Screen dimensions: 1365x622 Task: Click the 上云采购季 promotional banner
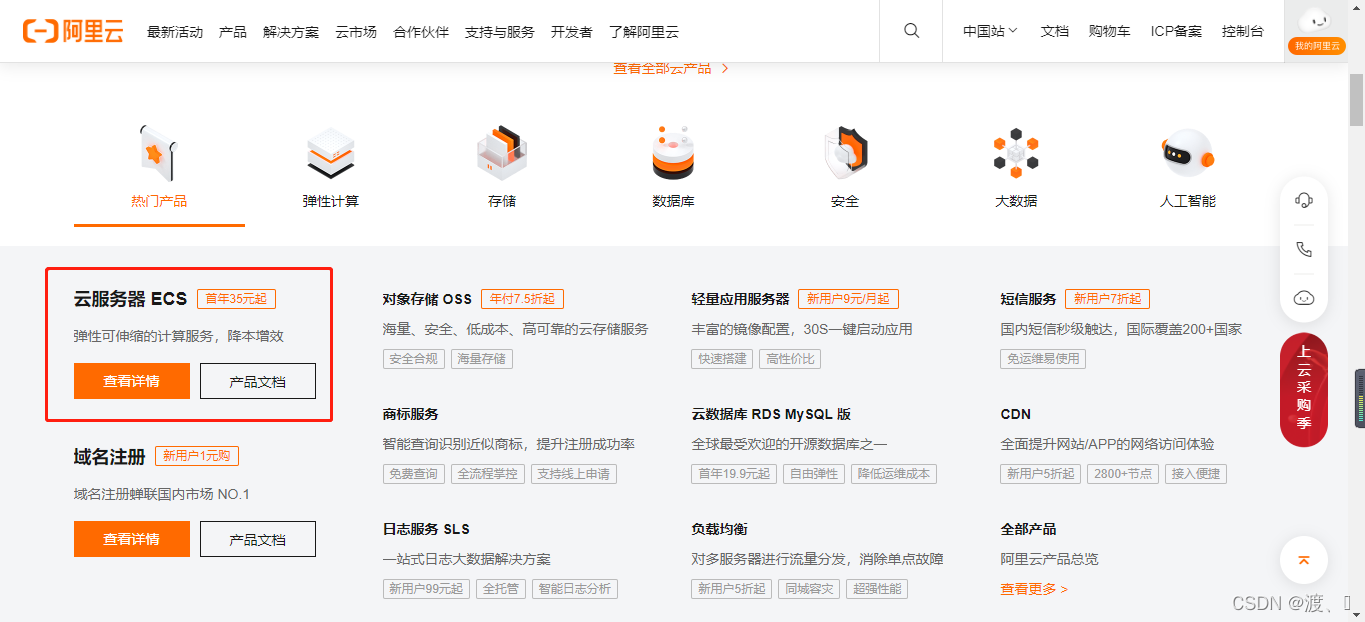1304,390
